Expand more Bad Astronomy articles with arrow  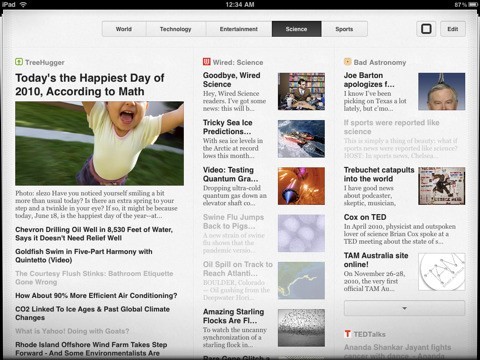(x=404, y=308)
